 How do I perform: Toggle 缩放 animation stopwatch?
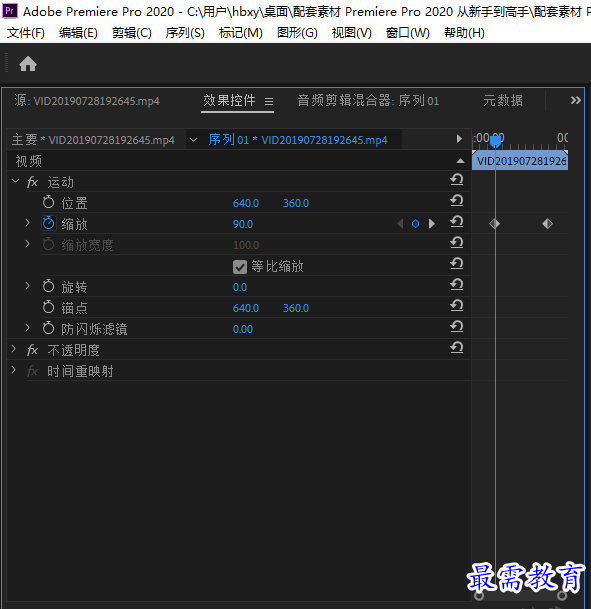point(49,223)
